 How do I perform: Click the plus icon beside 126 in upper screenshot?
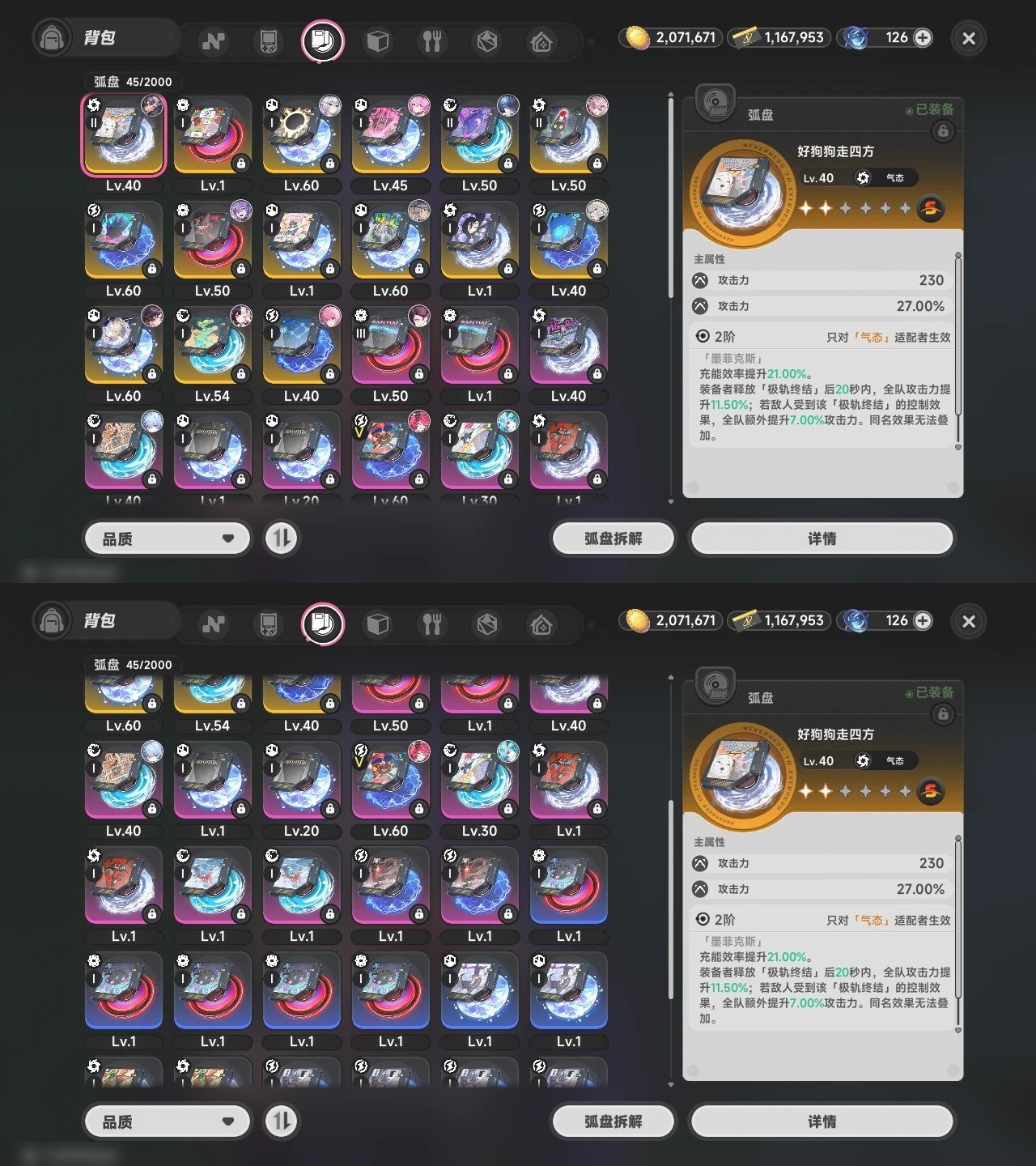923,37
